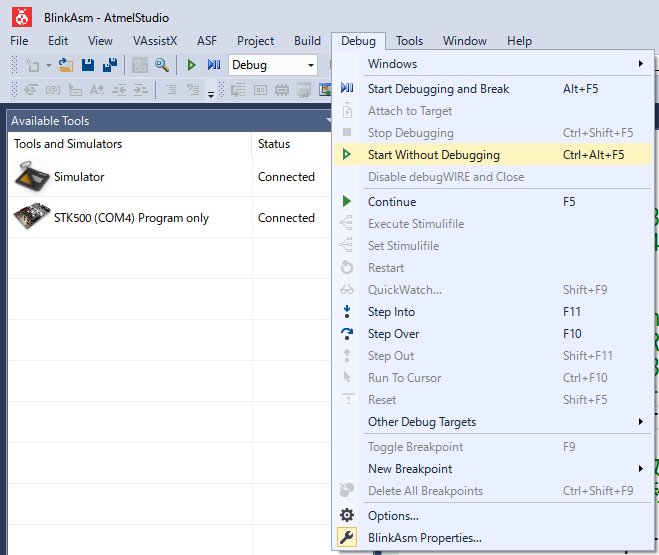This screenshot has width=659, height=555.
Task: Choose Start Debugging and Break menu item
Action: tap(493, 89)
